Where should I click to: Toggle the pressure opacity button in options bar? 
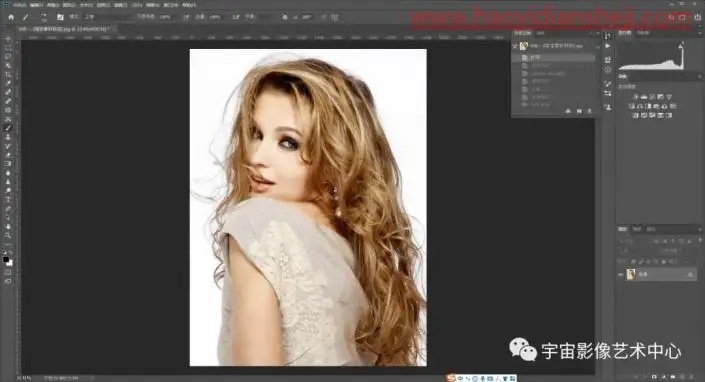click(x=187, y=17)
